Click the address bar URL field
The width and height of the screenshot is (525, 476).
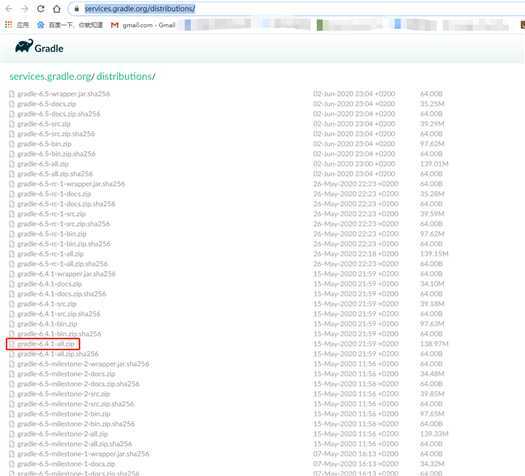pyautogui.click(x=295, y=9)
